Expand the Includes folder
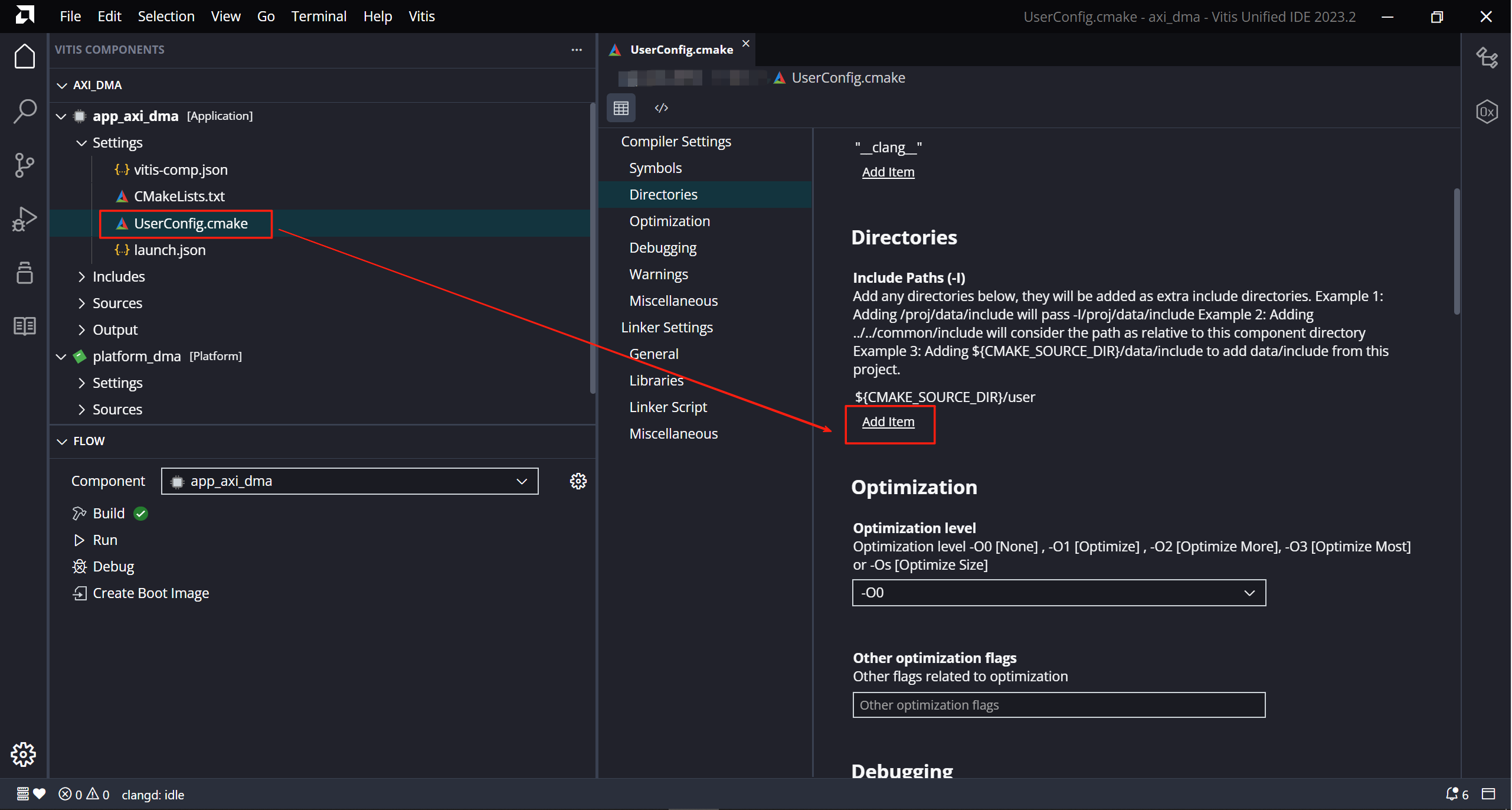Image resolution: width=1512 pixels, height=810 pixels. tap(81, 277)
